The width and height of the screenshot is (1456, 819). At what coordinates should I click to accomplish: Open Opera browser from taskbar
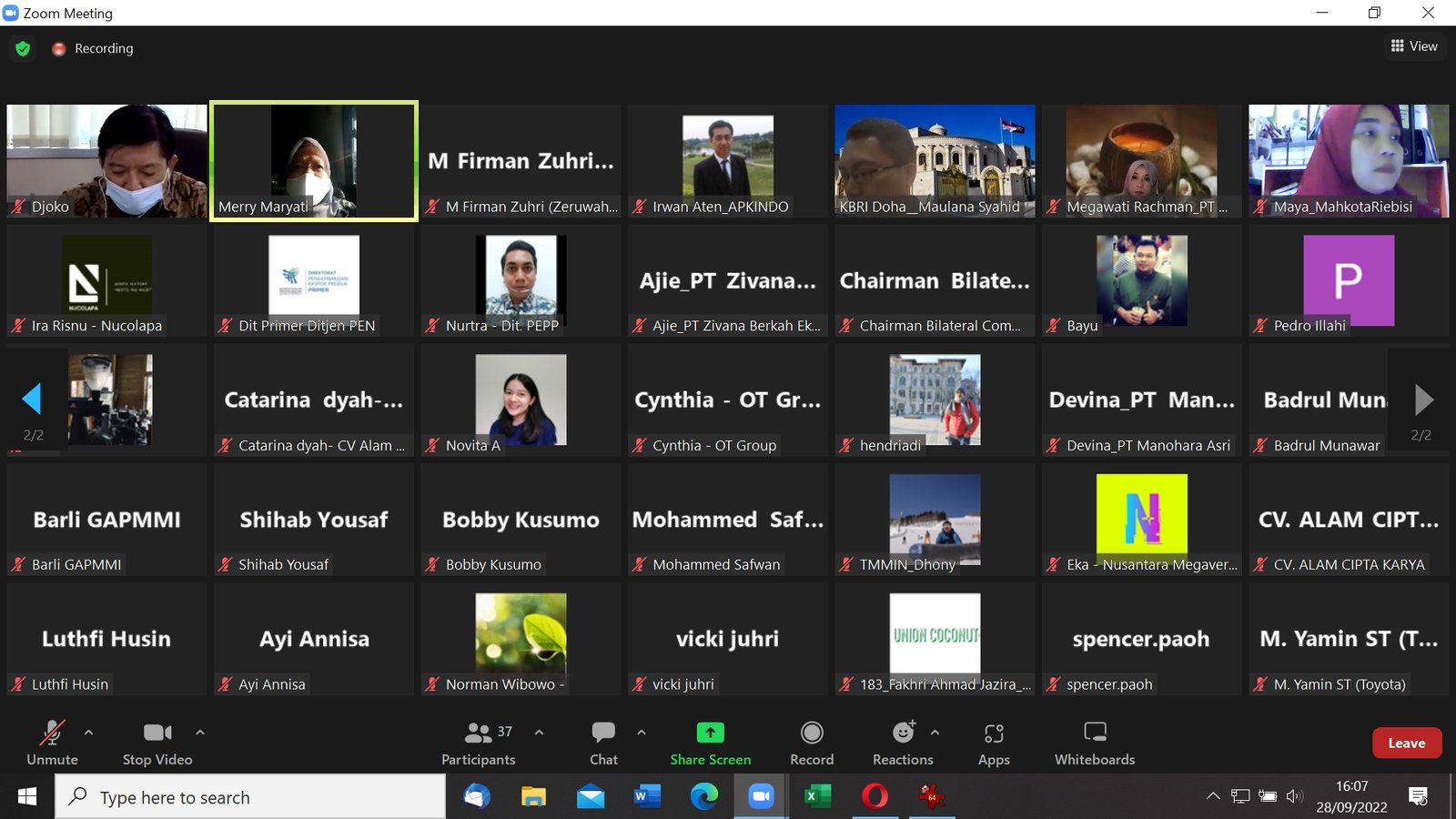pyautogui.click(x=875, y=797)
